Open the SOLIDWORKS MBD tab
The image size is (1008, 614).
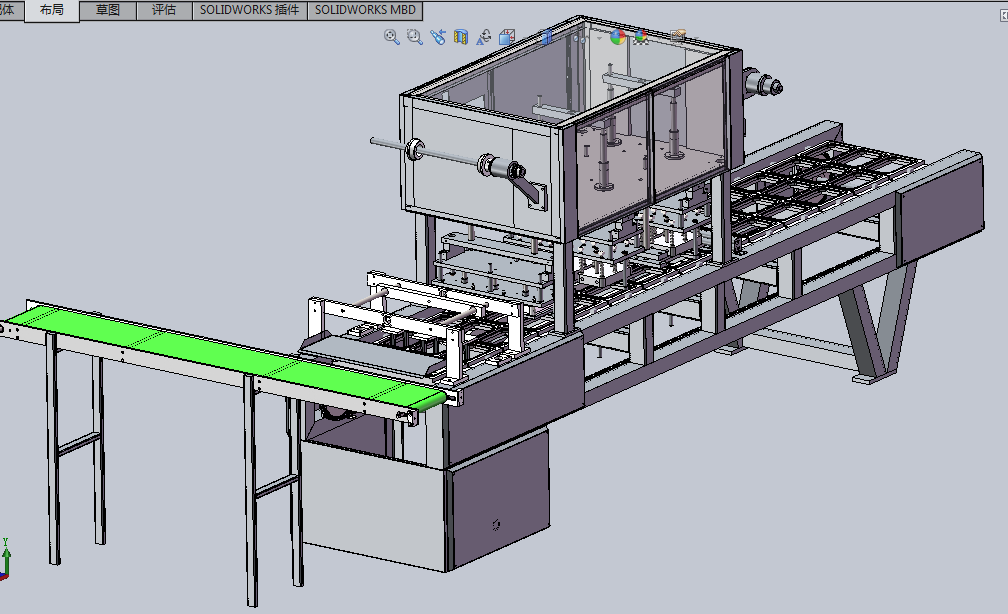365,11
